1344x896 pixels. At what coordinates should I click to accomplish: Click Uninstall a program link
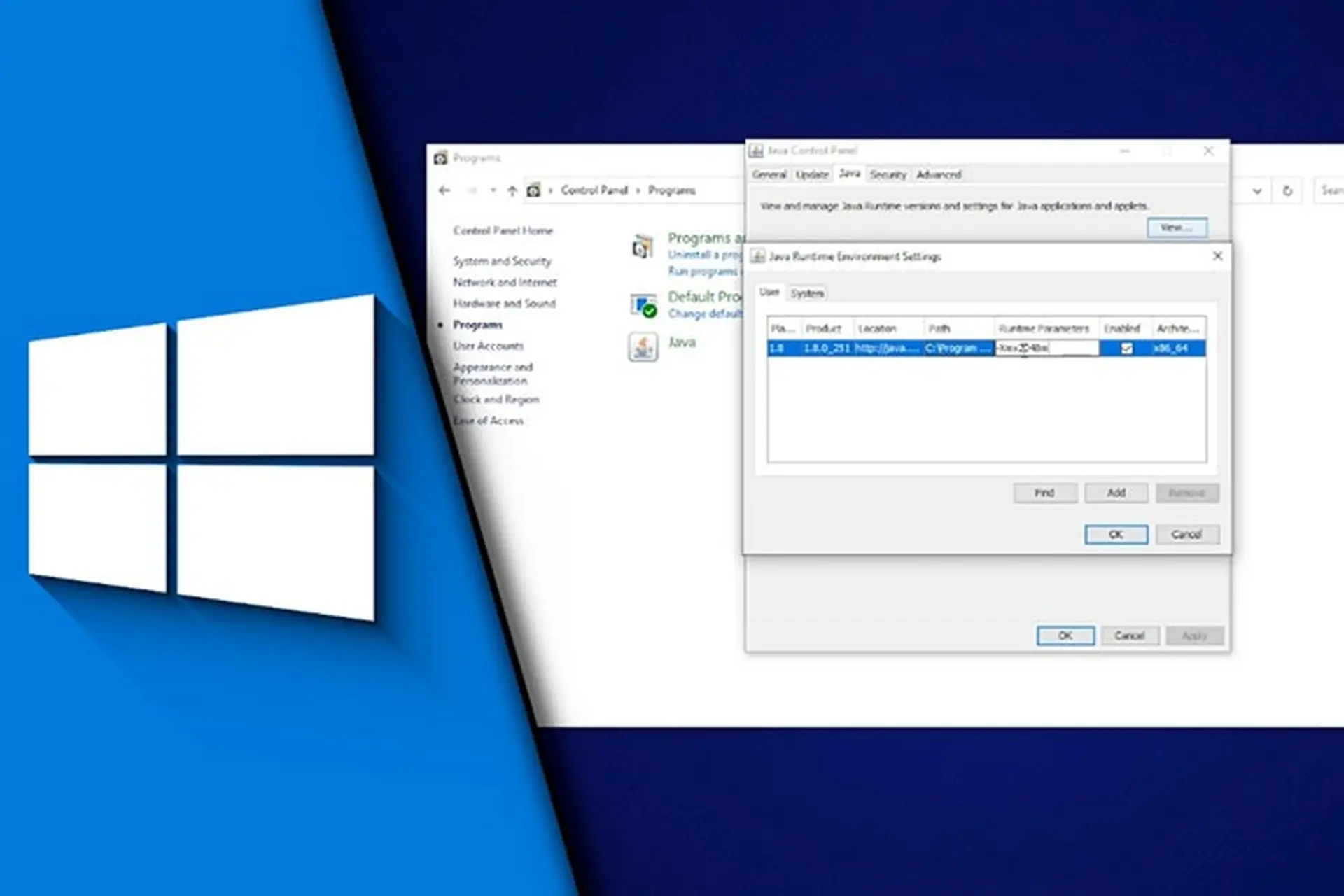coord(704,255)
